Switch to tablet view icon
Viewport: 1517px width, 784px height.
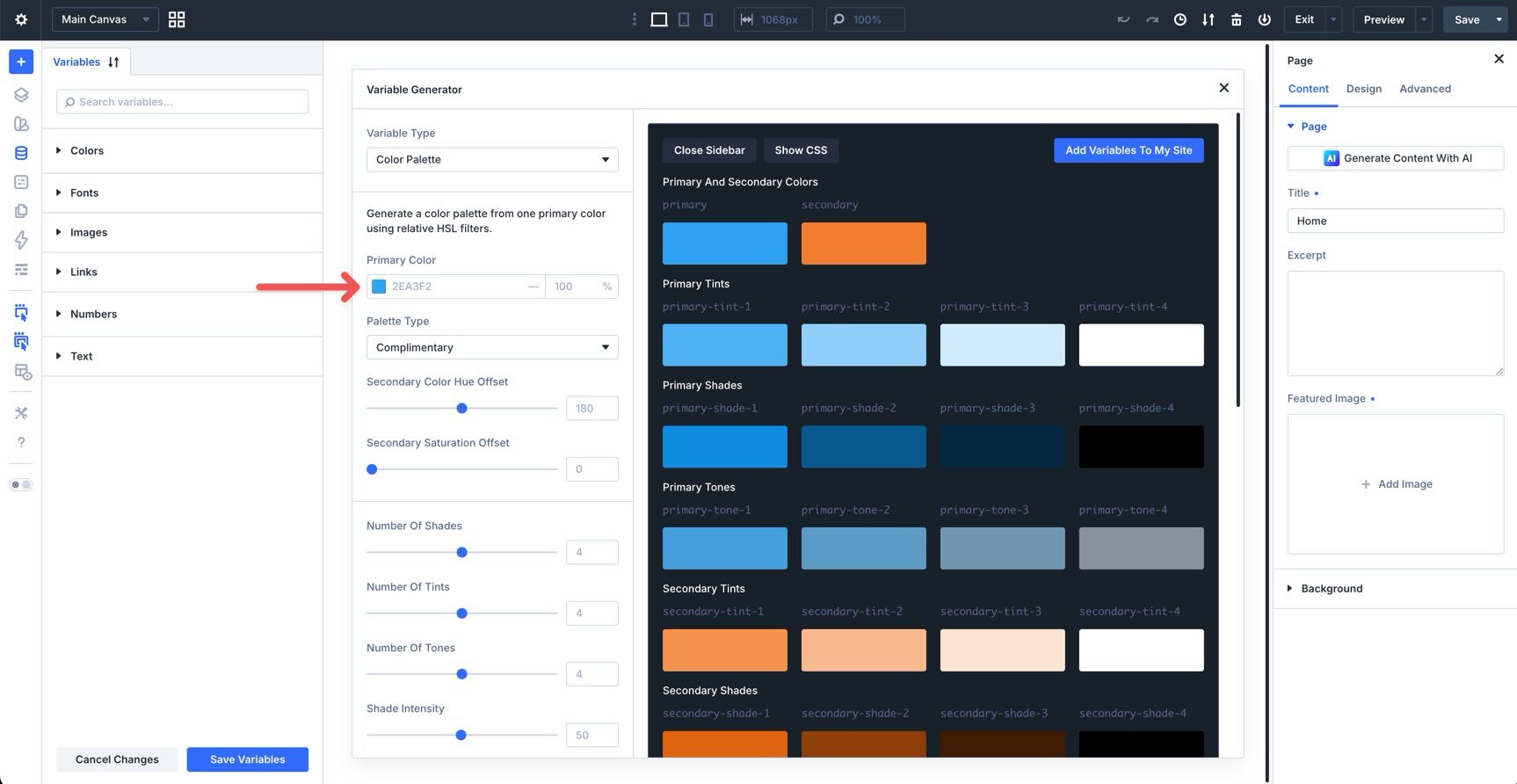(x=684, y=19)
